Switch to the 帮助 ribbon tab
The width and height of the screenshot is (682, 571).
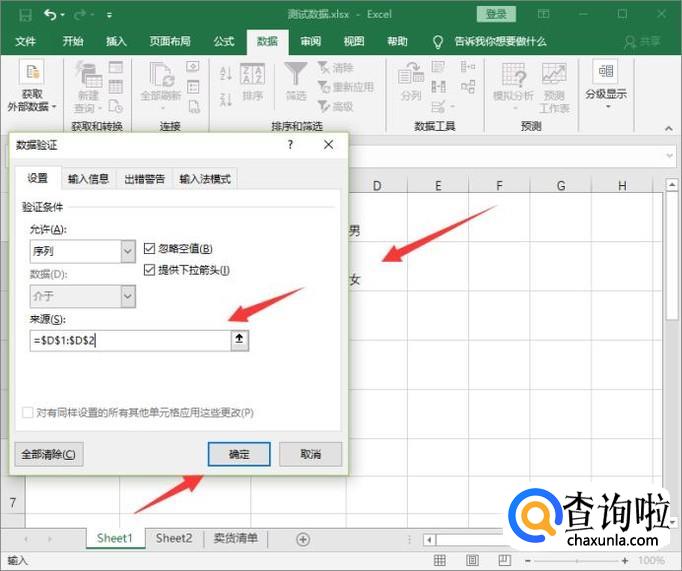pyautogui.click(x=397, y=42)
